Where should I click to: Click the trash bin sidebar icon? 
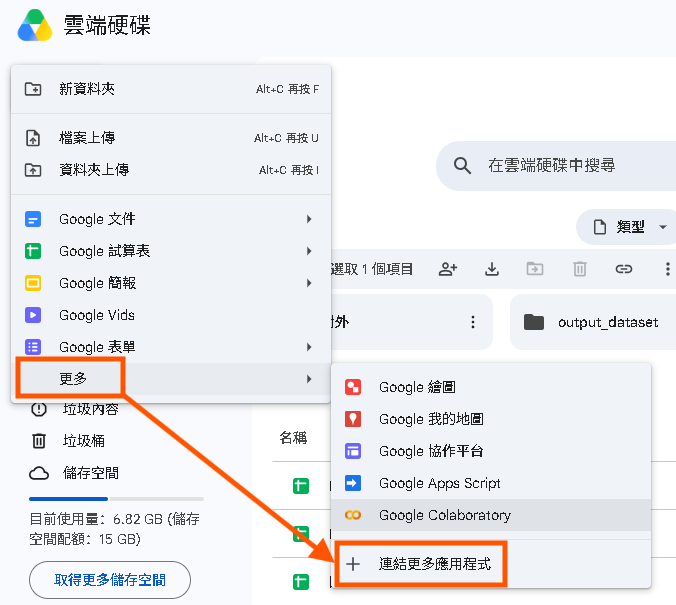(x=39, y=441)
